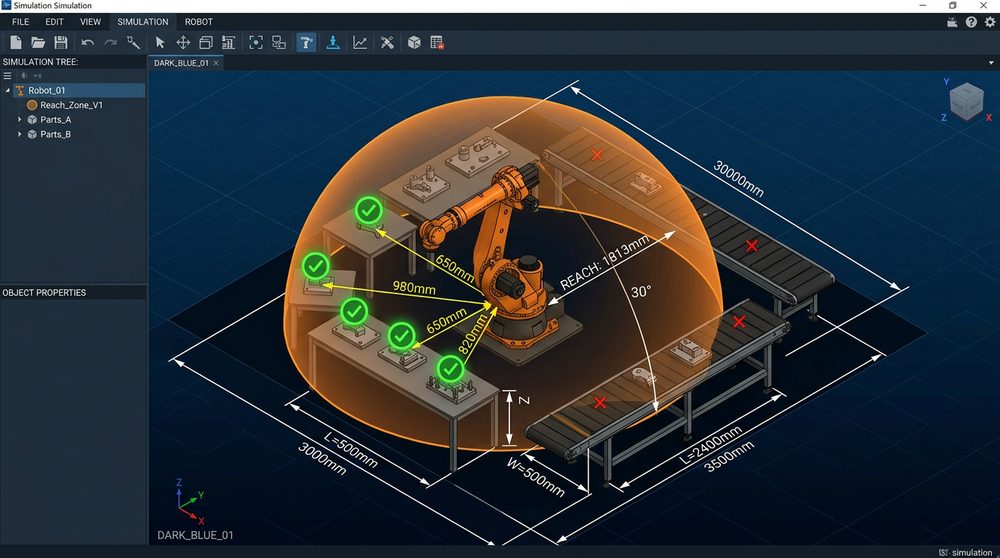Click the focus frame view icon
1000x558 pixels.
255,42
